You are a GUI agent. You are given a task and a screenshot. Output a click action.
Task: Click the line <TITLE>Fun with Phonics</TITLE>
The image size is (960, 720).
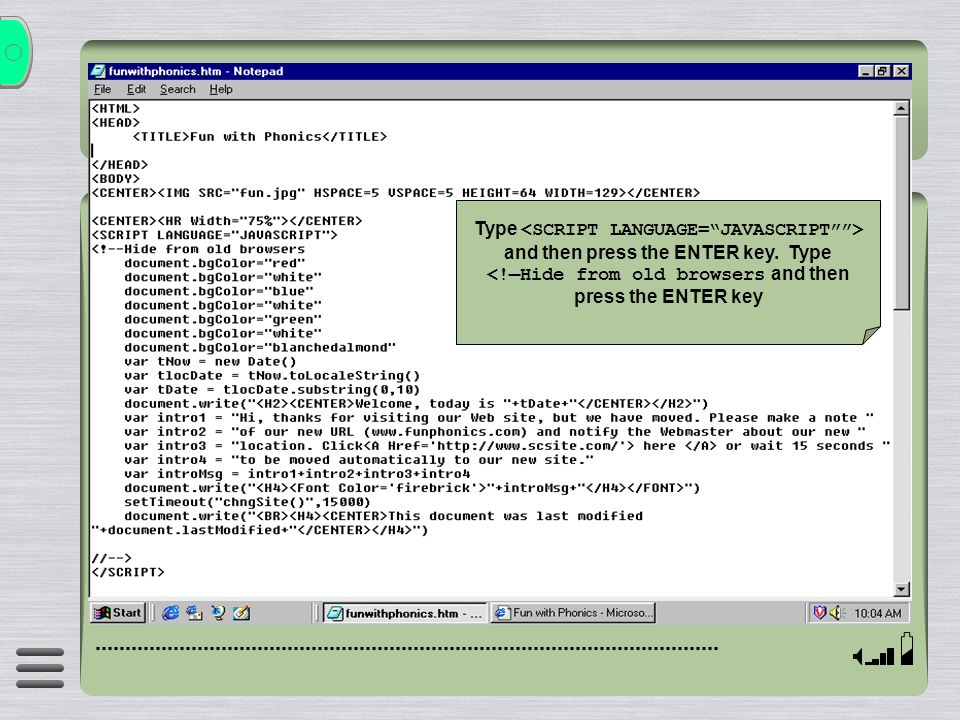click(260, 137)
